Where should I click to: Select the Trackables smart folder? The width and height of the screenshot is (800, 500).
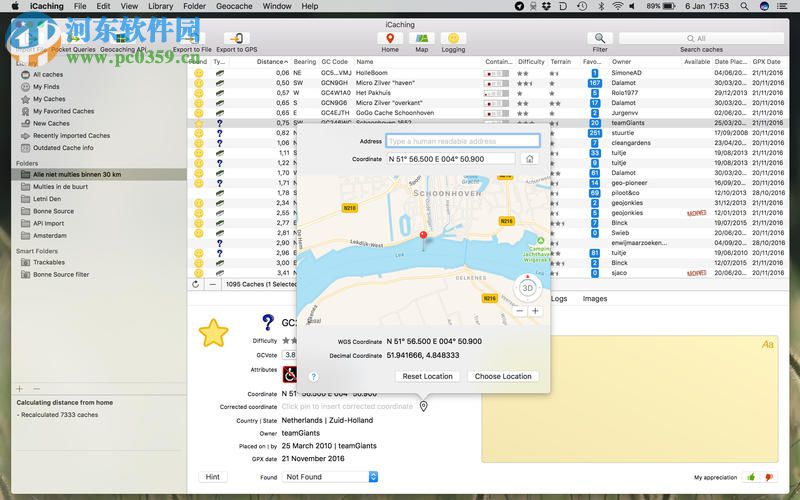49,262
